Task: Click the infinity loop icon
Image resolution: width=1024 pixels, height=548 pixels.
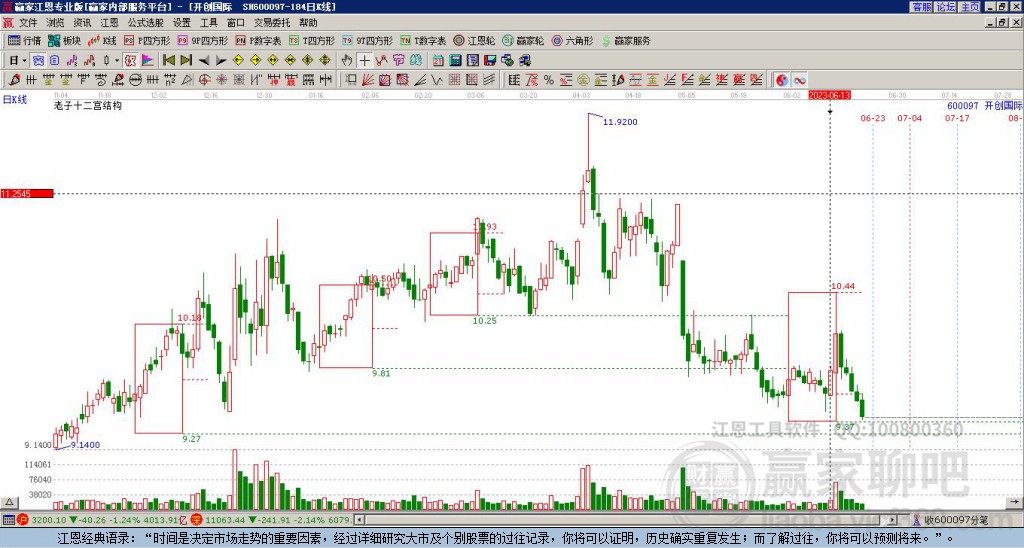Action: (x=799, y=80)
